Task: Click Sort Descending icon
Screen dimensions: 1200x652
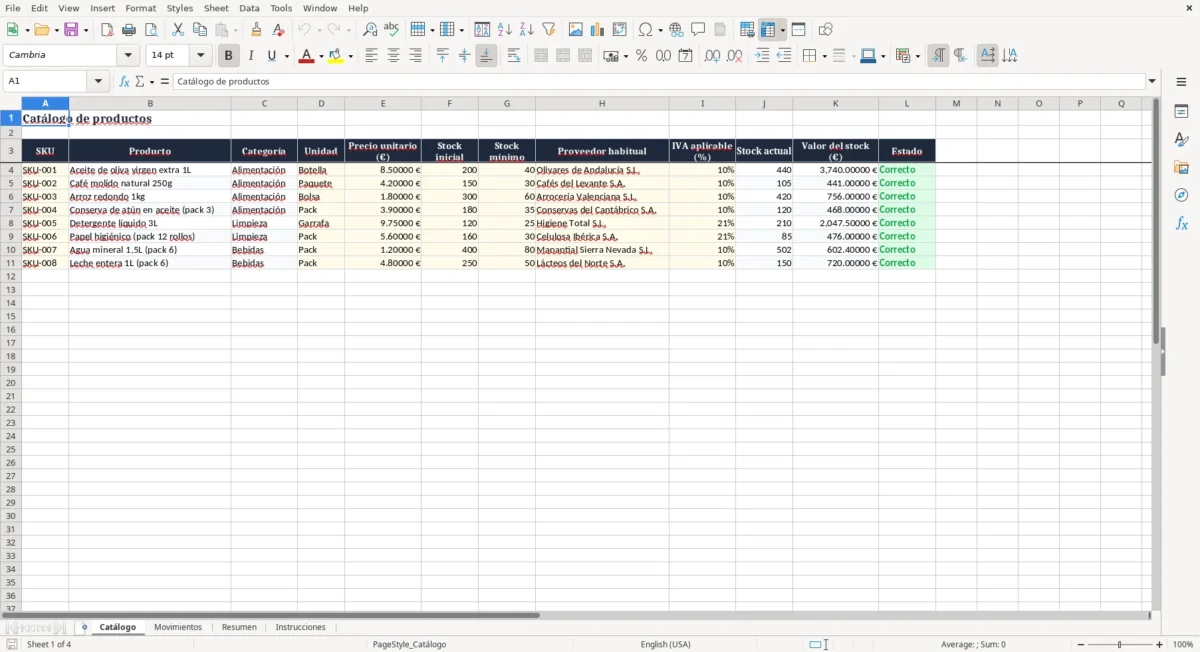Action: coord(527,30)
